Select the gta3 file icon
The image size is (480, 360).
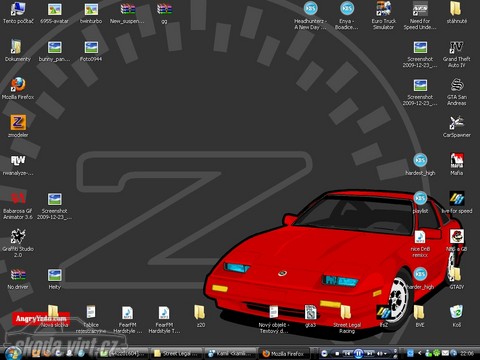310,316
